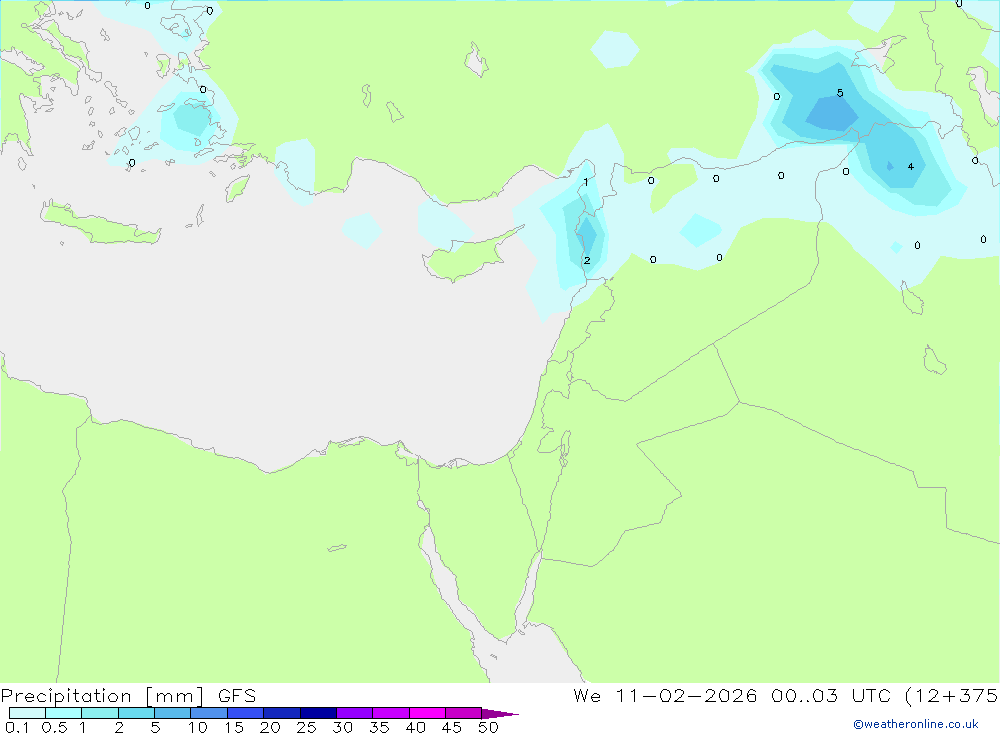Image resolution: width=1000 pixels, height=733 pixels.
Task: Click the '40' legend value
Action: (x=416, y=727)
